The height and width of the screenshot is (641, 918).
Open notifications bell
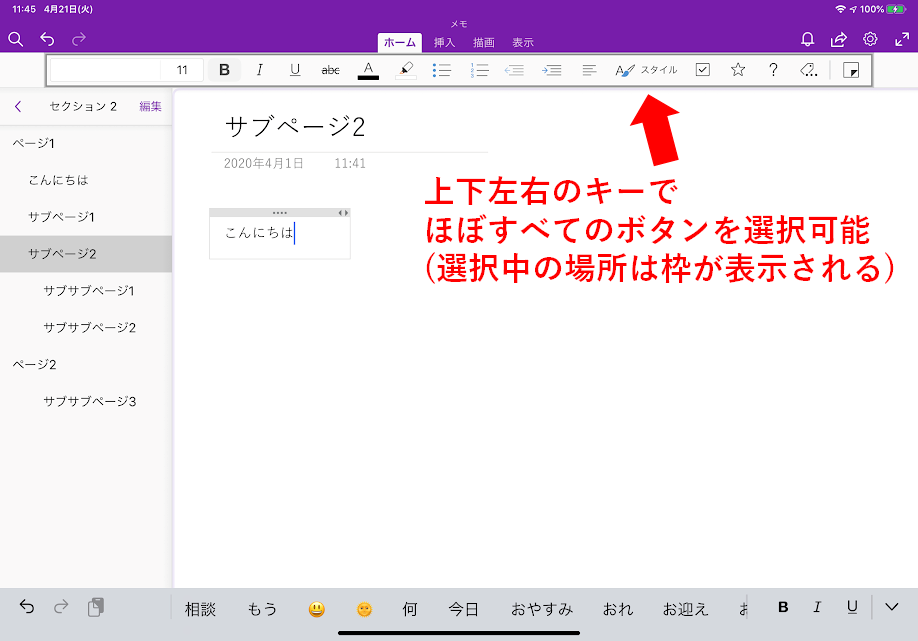(807, 39)
